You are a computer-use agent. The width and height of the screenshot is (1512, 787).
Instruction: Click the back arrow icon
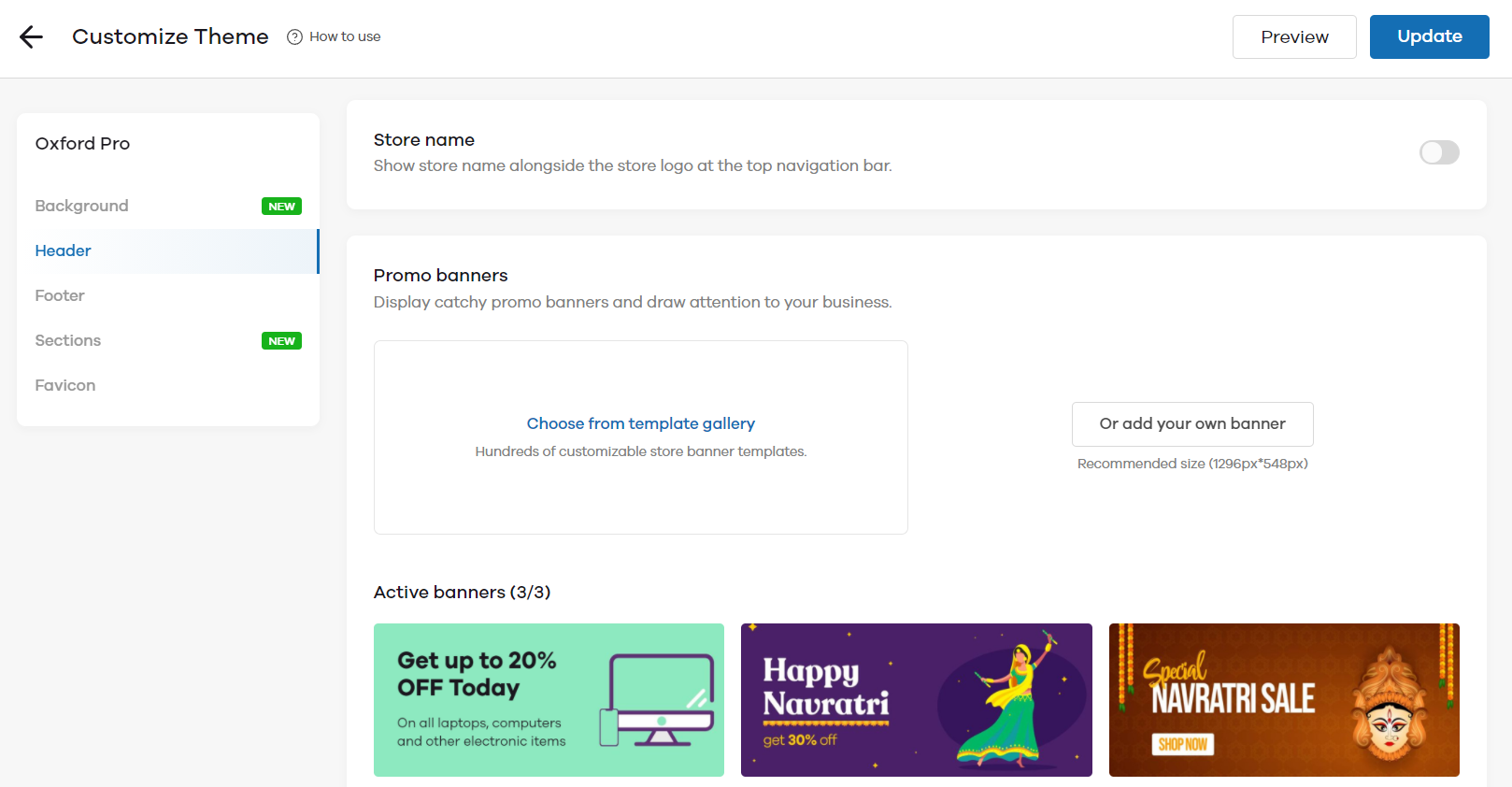tap(32, 36)
